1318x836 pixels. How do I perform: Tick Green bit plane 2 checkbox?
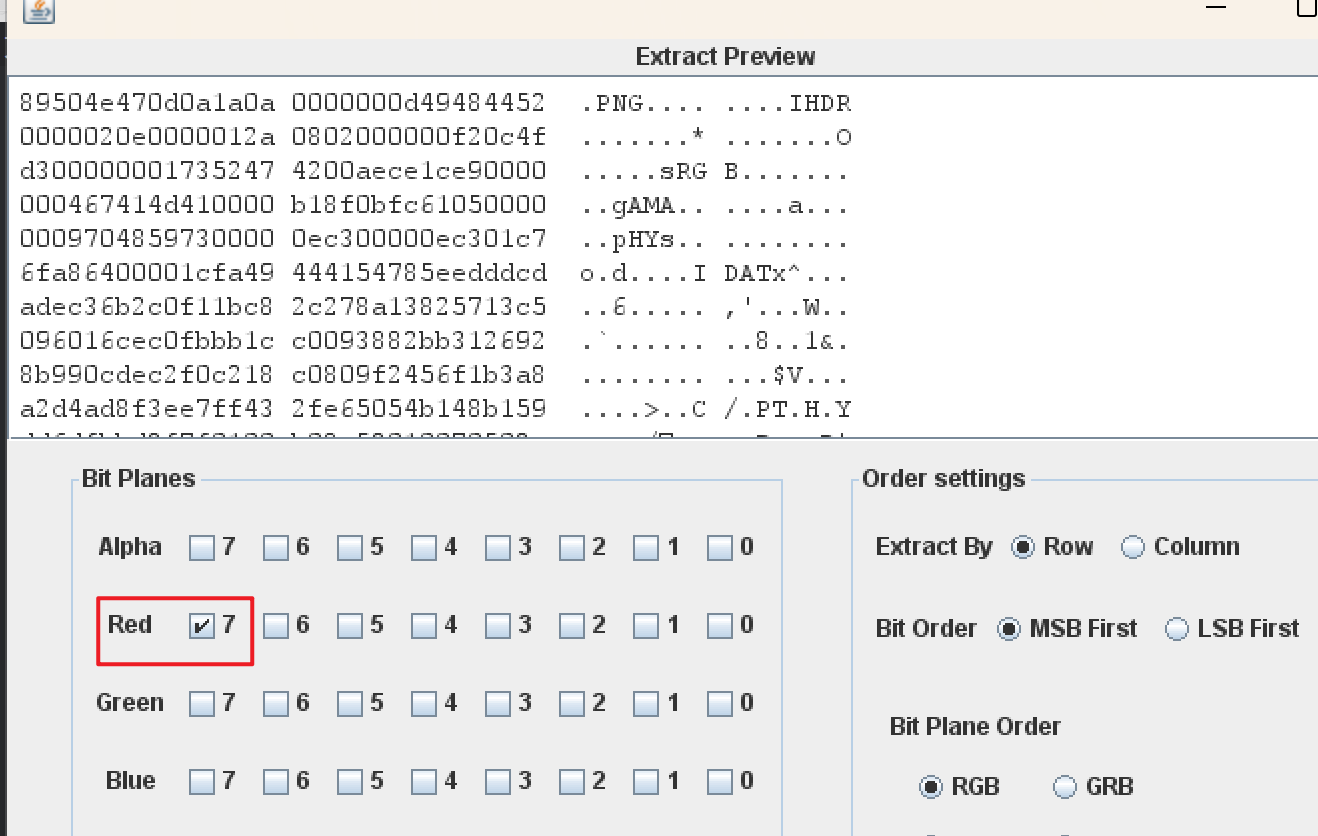[x=572, y=704]
